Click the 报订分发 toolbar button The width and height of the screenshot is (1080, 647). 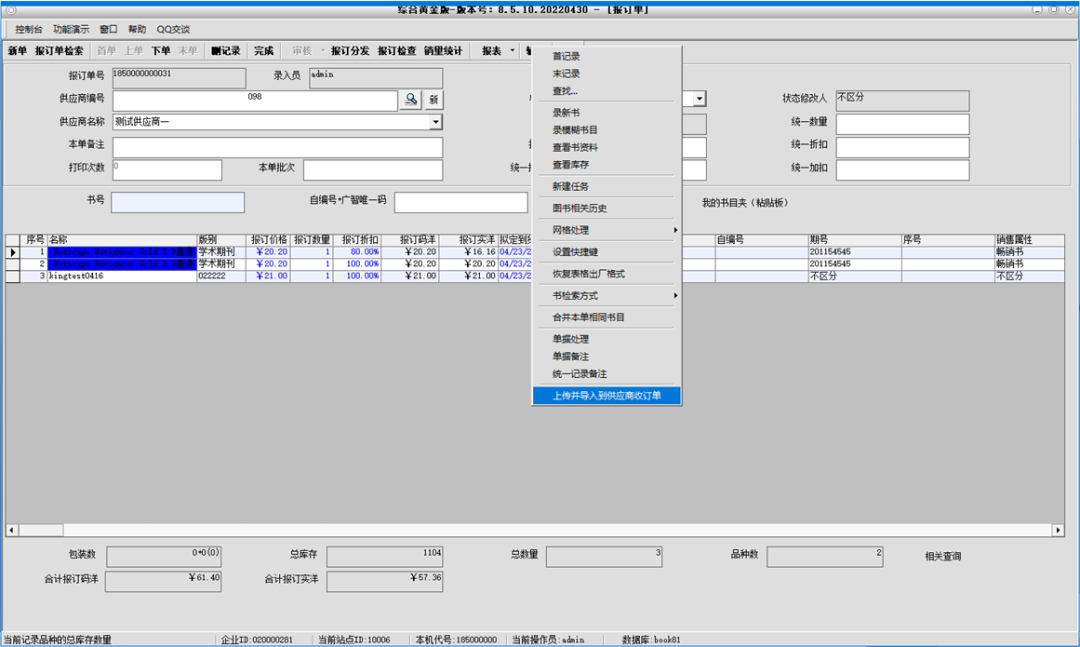(350, 51)
